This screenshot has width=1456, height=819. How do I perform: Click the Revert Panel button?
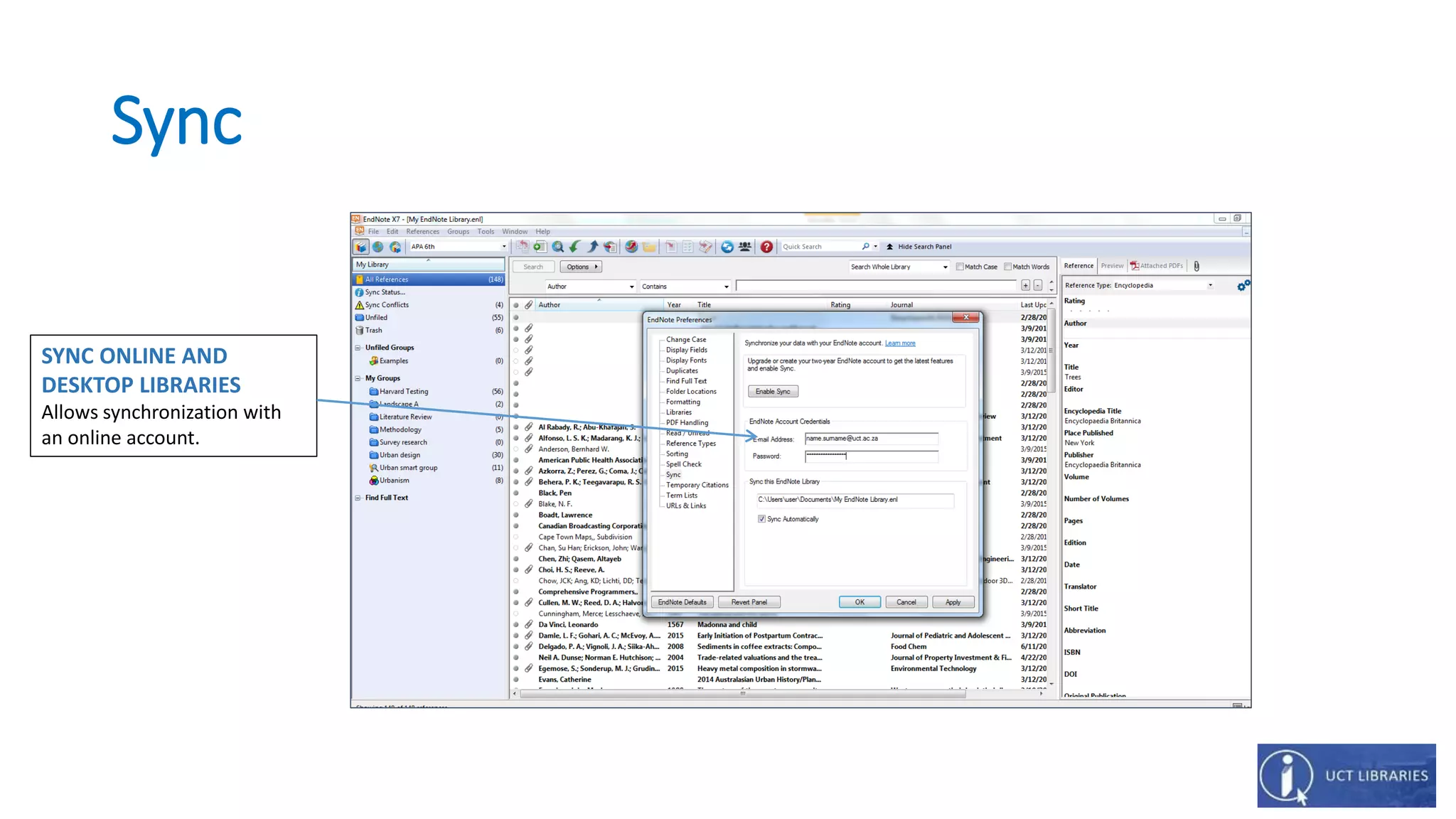tap(749, 602)
